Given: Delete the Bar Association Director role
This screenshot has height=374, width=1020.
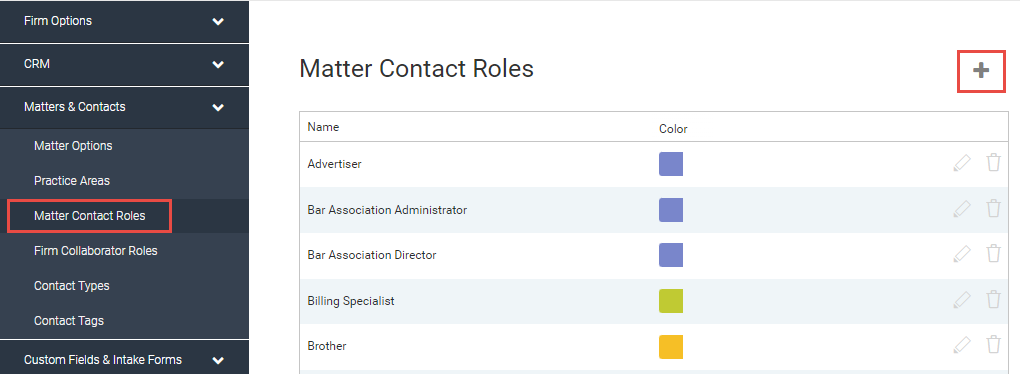Looking at the screenshot, I should tap(993, 254).
